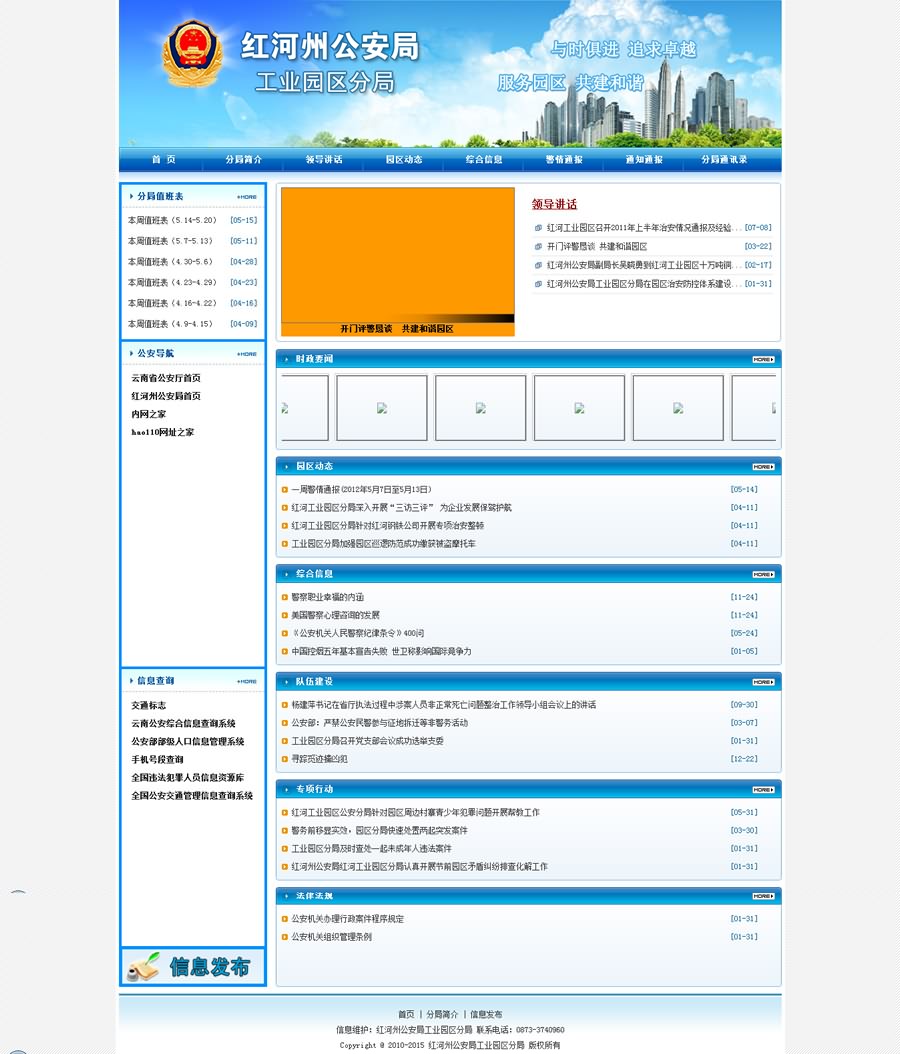
Task: Open 公安部部级人口信息管理系统 link
Action: click(188, 741)
